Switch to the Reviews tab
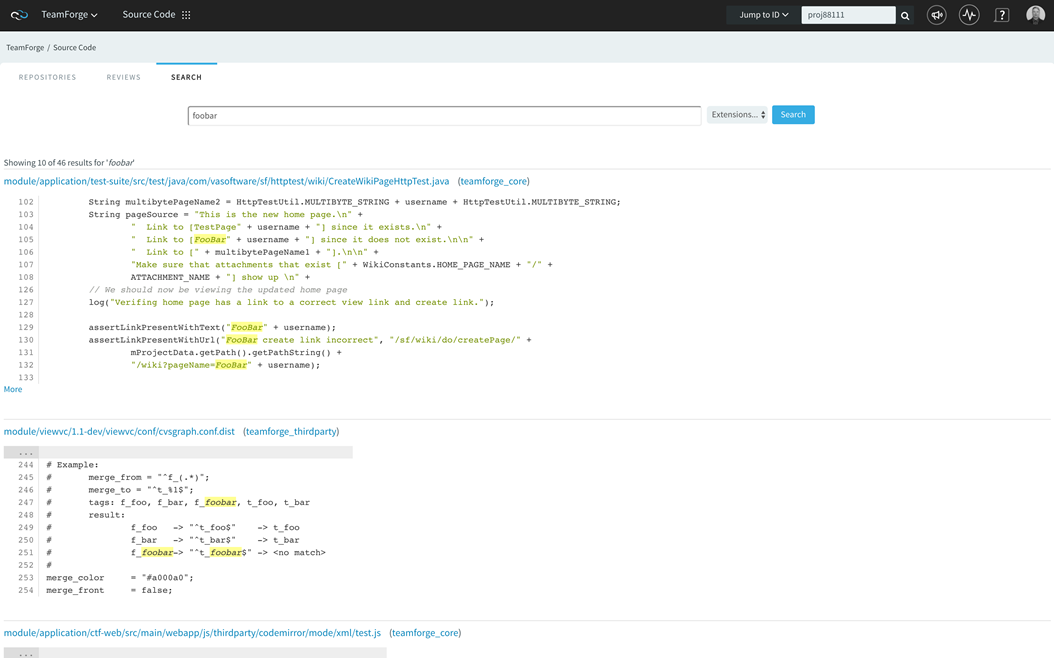 (124, 77)
